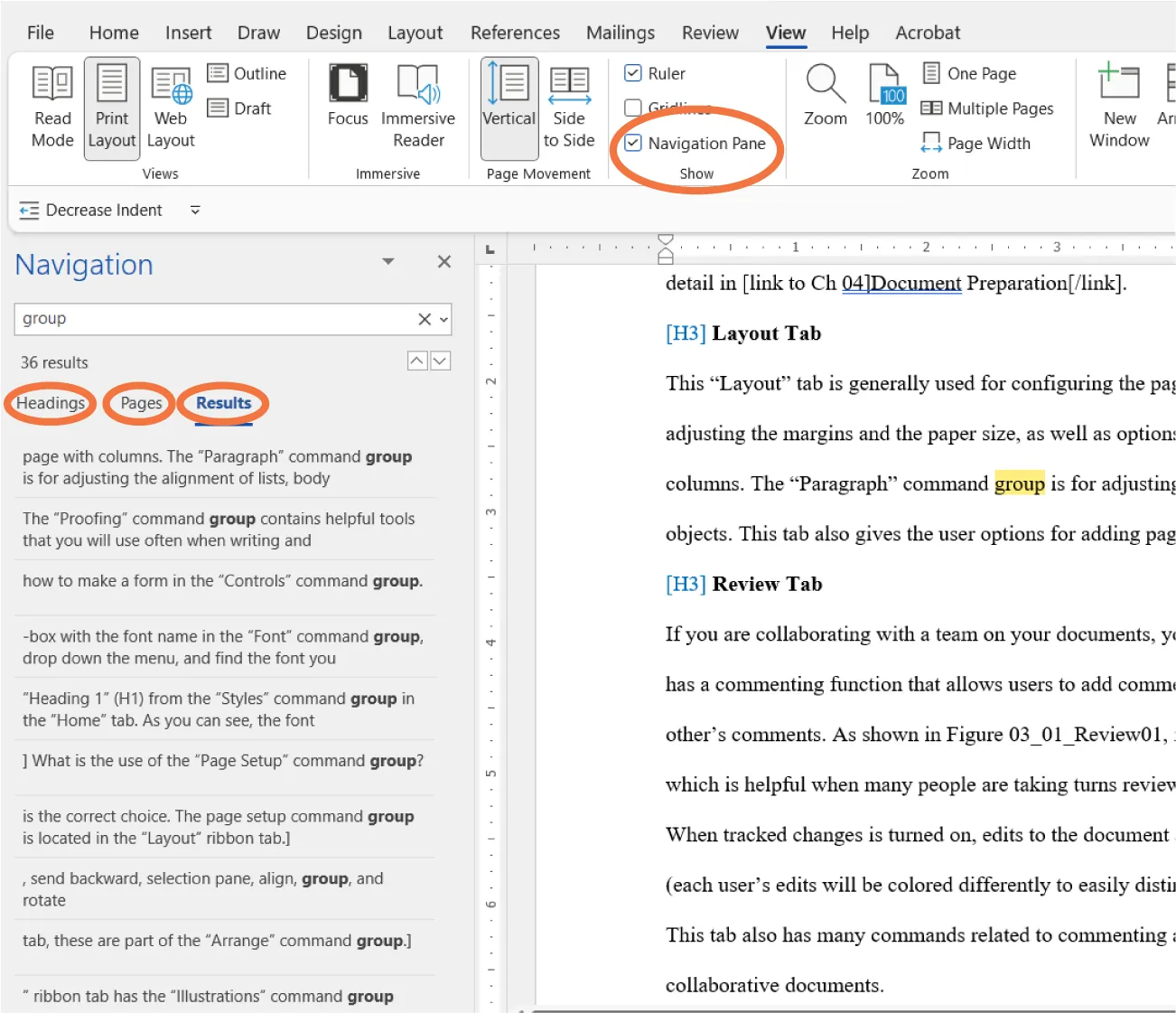Uncheck the Navigation Pane option
This screenshot has width=1176, height=1013.
click(x=633, y=143)
